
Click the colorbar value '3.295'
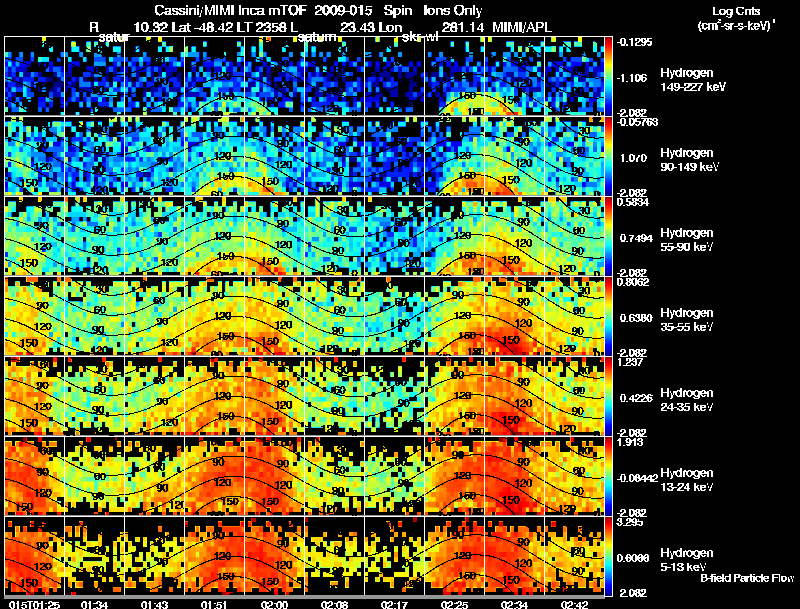click(x=630, y=522)
